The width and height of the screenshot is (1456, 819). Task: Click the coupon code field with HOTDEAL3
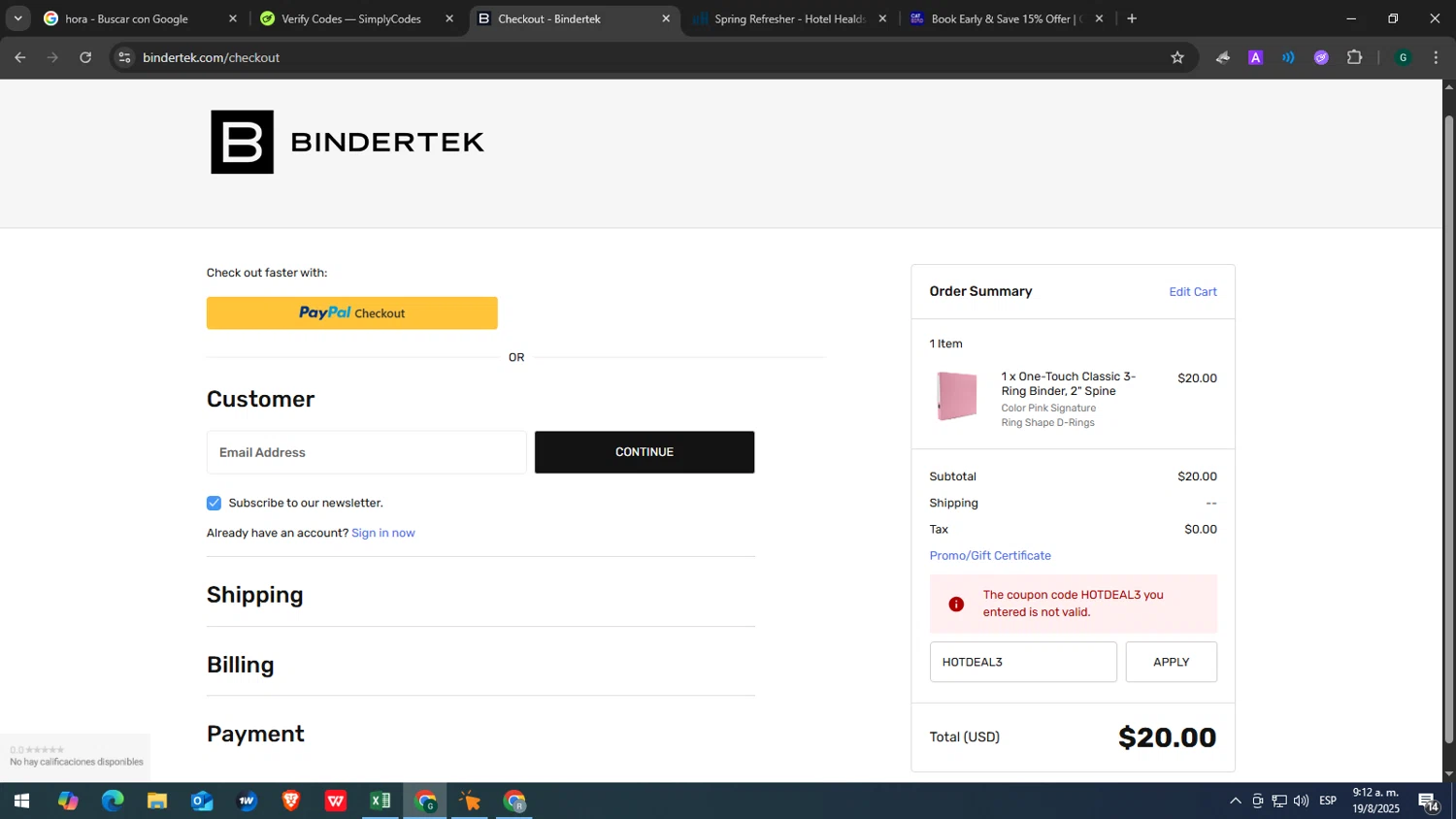1023,662
